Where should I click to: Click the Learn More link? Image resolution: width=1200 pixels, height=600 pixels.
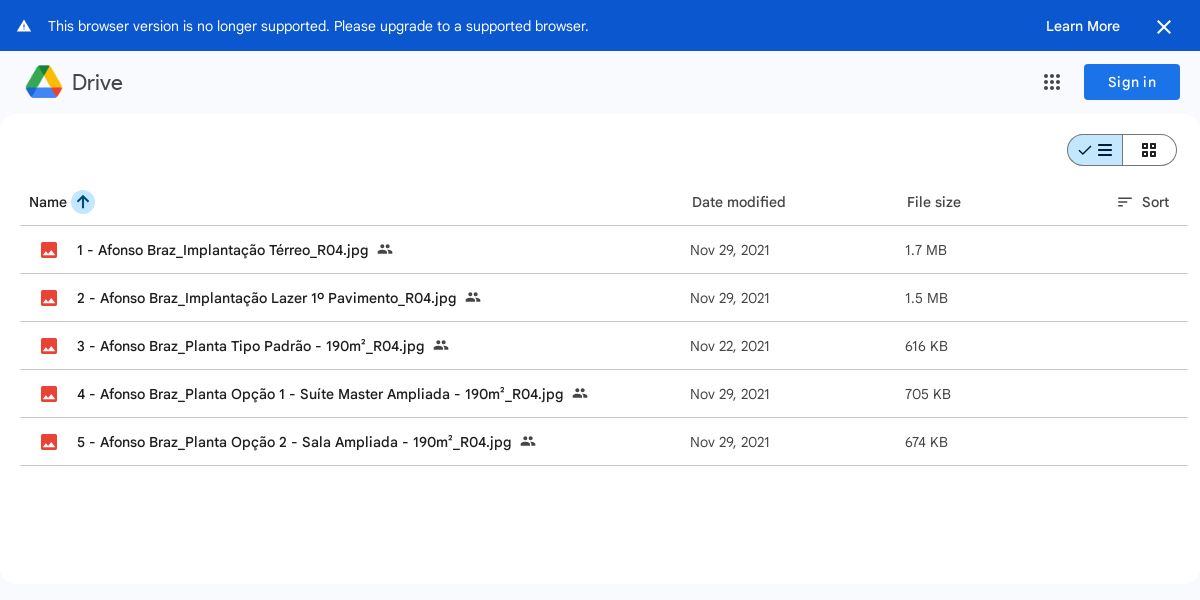[1082, 26]
